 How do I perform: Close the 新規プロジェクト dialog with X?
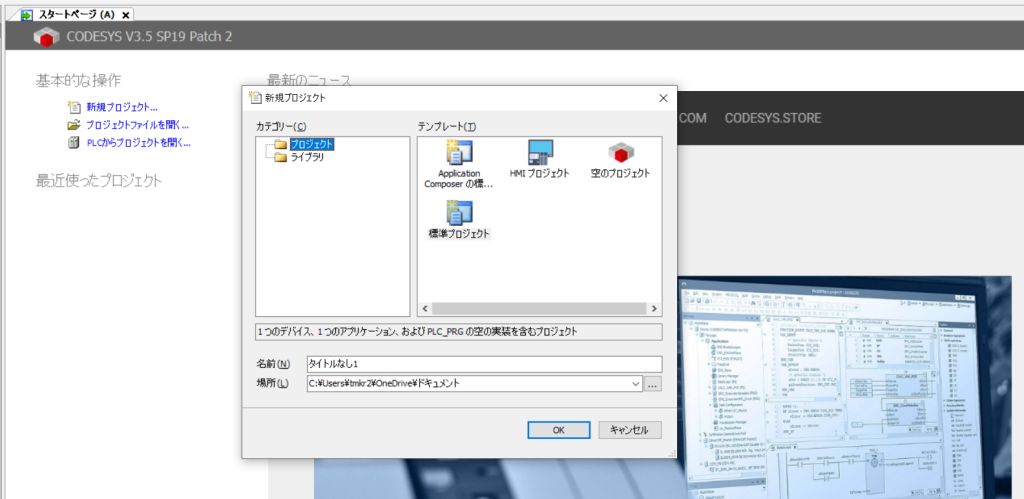tap(663, 99)
